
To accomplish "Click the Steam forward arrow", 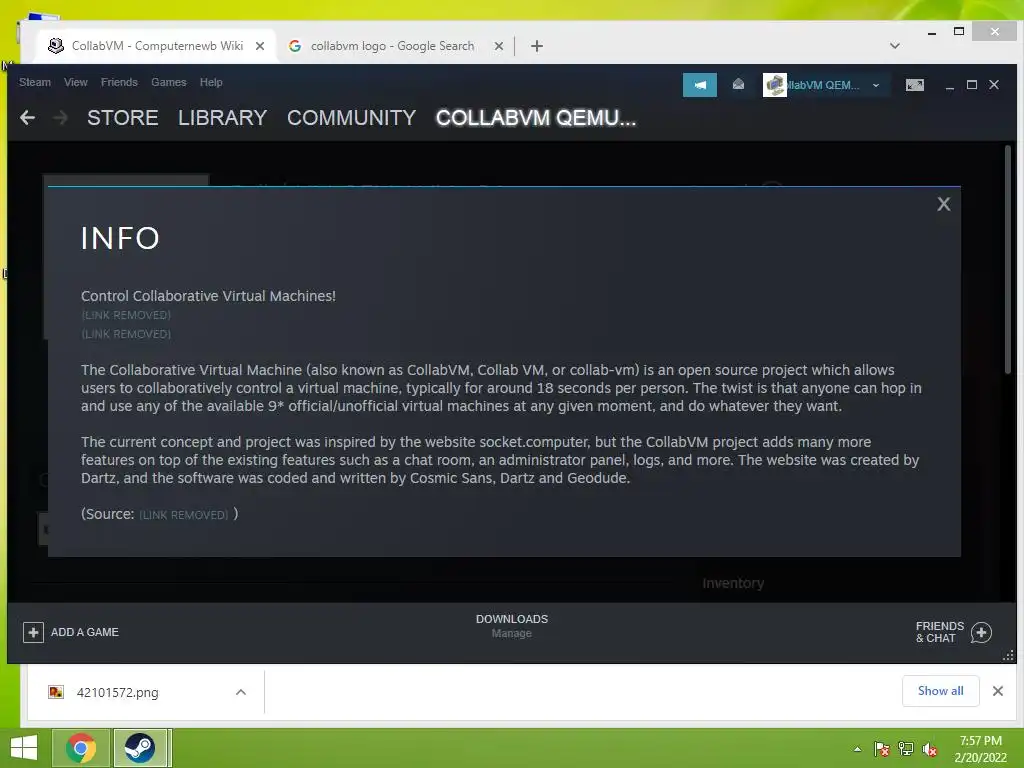I will click(60, 118).
